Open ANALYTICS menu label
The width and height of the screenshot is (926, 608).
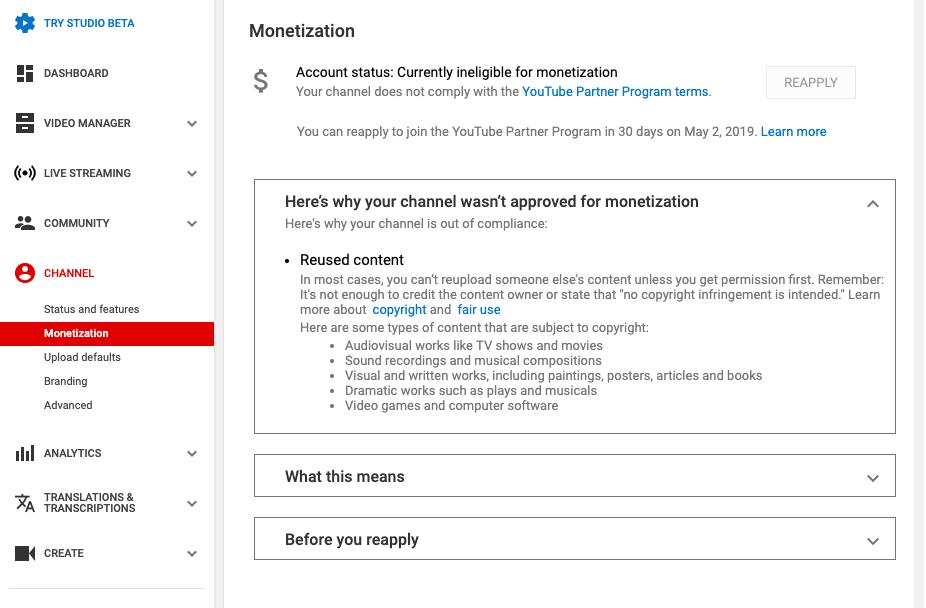tap(73, 453)
